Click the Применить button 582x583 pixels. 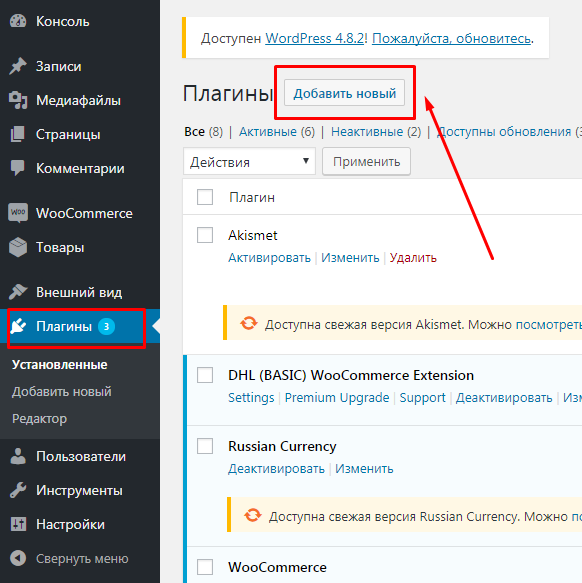(x=366, y=161)
